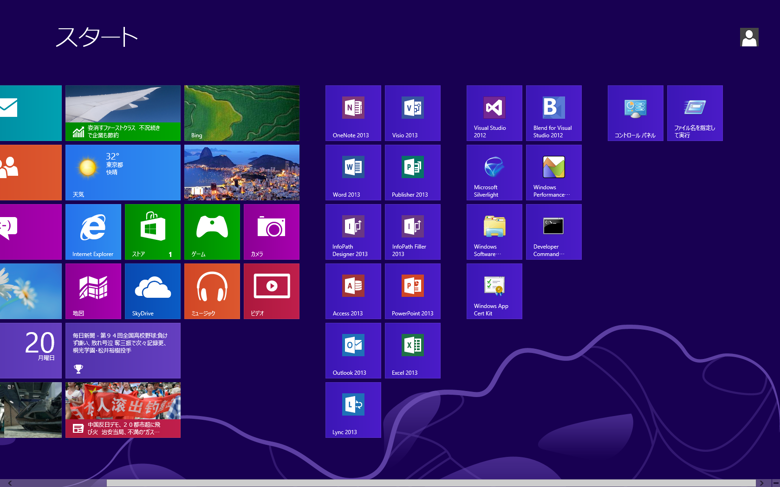
Task: Open the OneNote 2013 tile
Action: coord(353,113)
